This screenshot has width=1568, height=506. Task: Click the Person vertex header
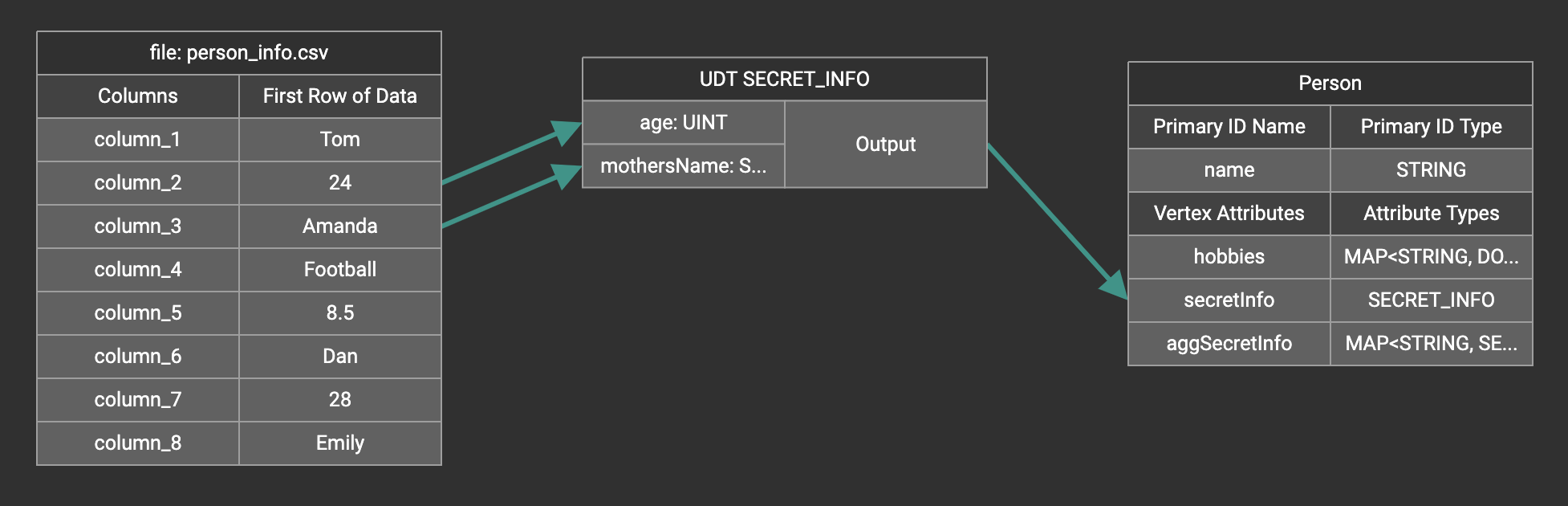(1330, 84)
